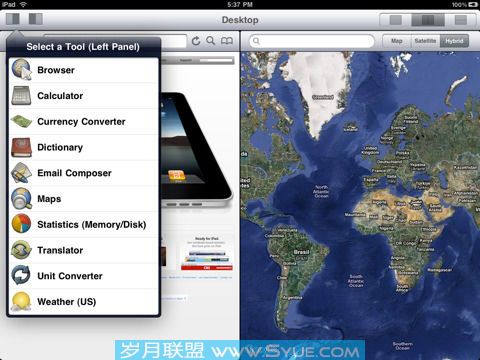This screenshot has height=360, width=480.
Task: Select the Map view tab
Action: [x=397, y=41]
